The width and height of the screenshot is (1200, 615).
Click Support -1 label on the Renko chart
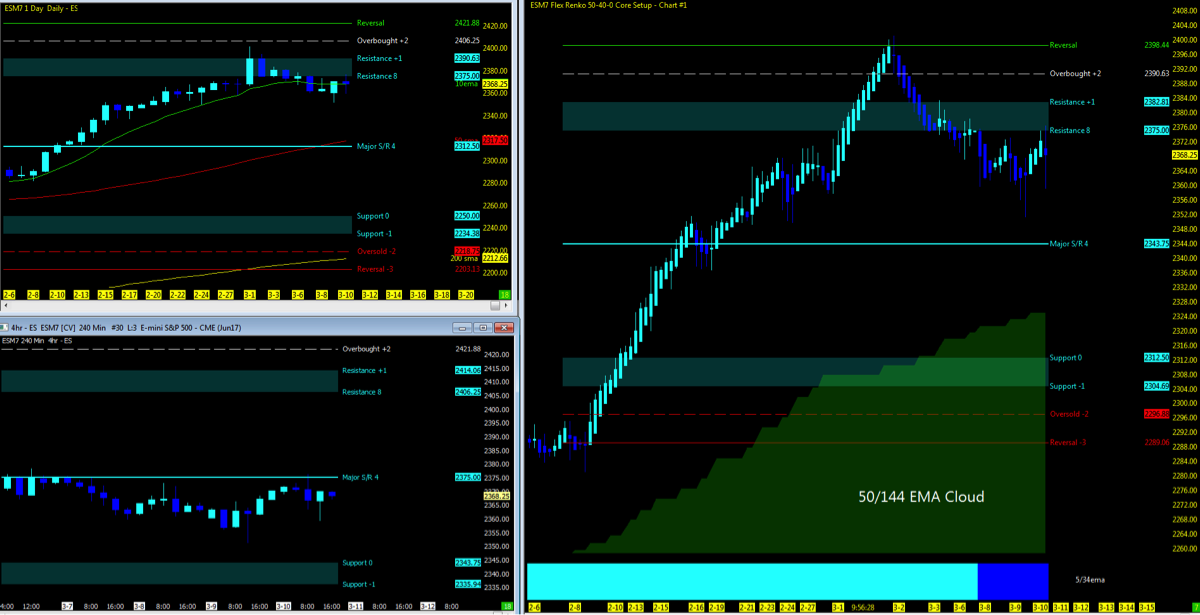[x=1066, y=386]
